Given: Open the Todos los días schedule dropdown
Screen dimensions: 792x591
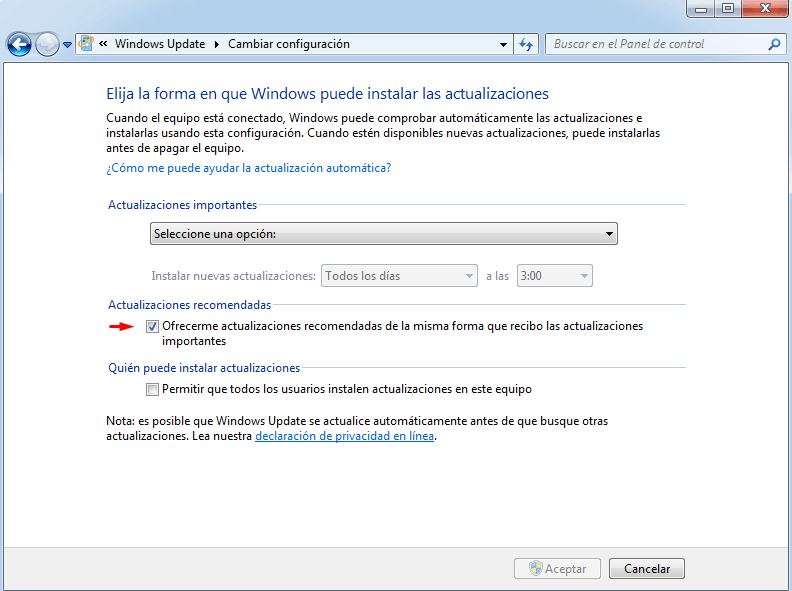Looking at the screenshot, I should tap(399, 276).
